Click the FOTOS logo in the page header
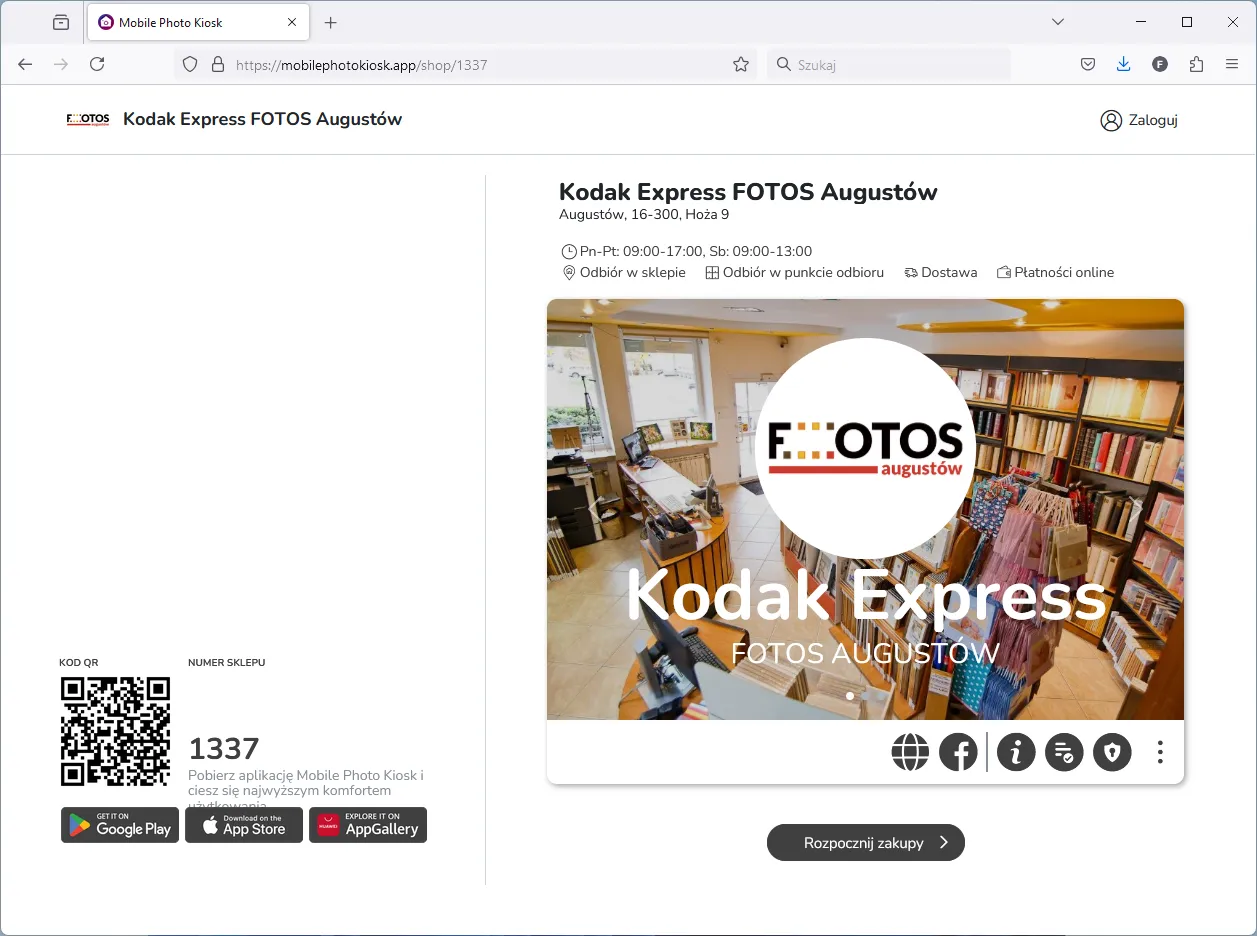Image resolution: width=1257 pixels, height=936 pixels. [87, 119]
